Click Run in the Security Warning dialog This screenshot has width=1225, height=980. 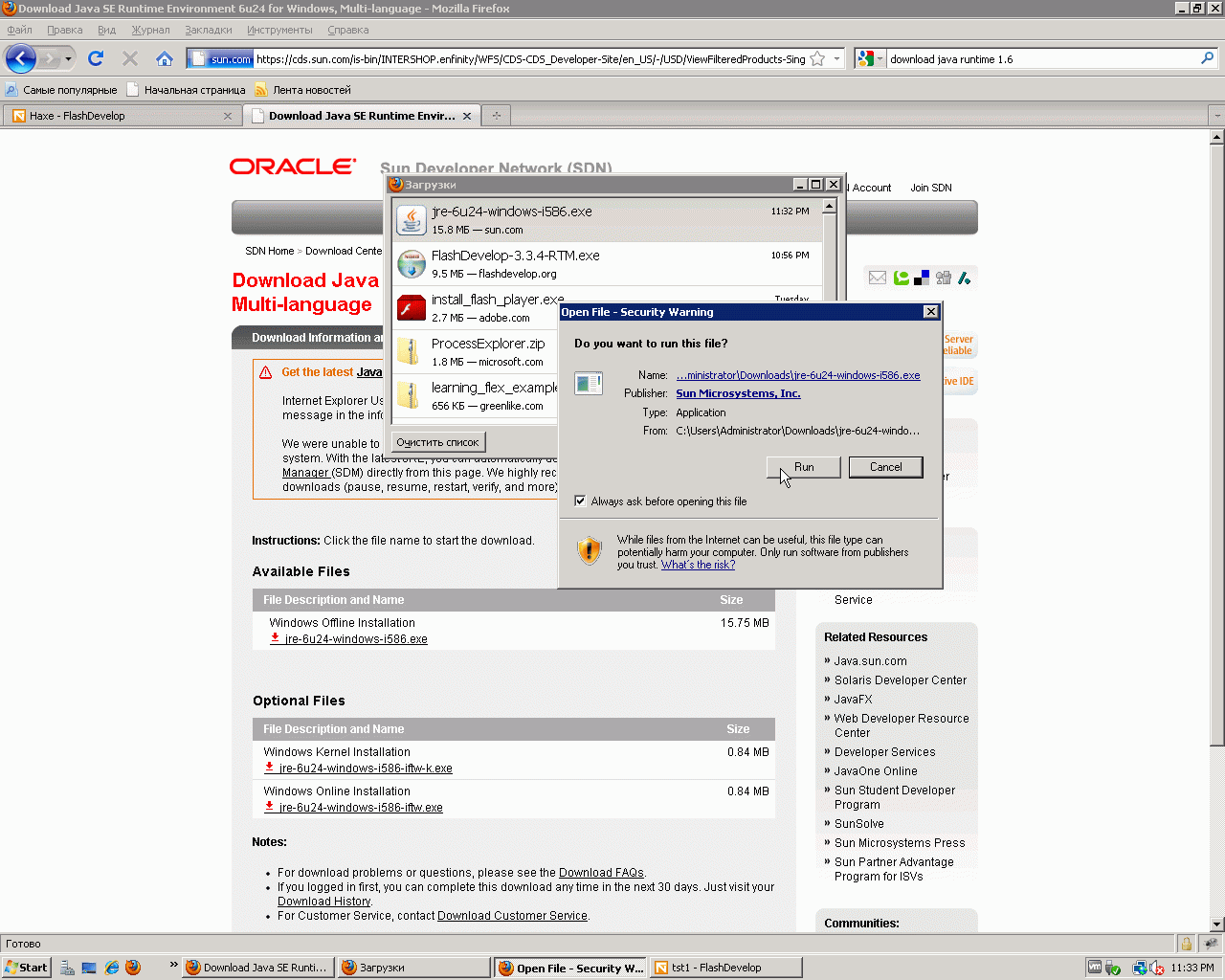pyautogui.click(x=804, y=467)
